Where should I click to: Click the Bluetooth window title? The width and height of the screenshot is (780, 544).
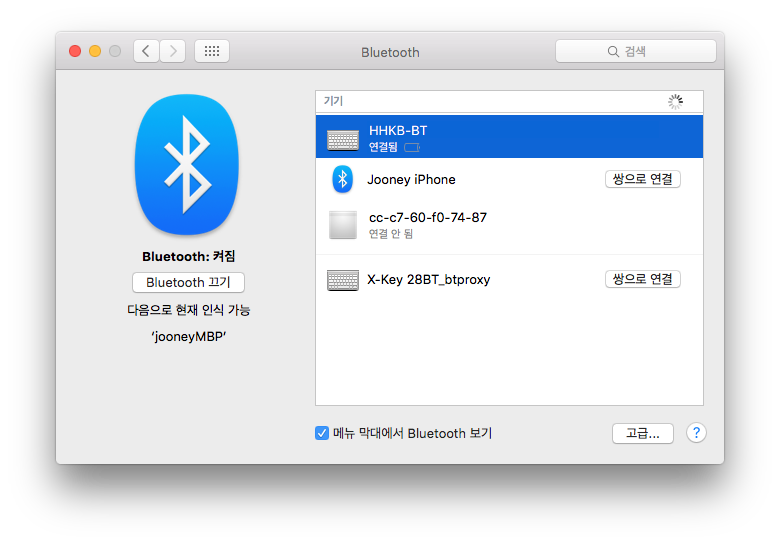390,52
